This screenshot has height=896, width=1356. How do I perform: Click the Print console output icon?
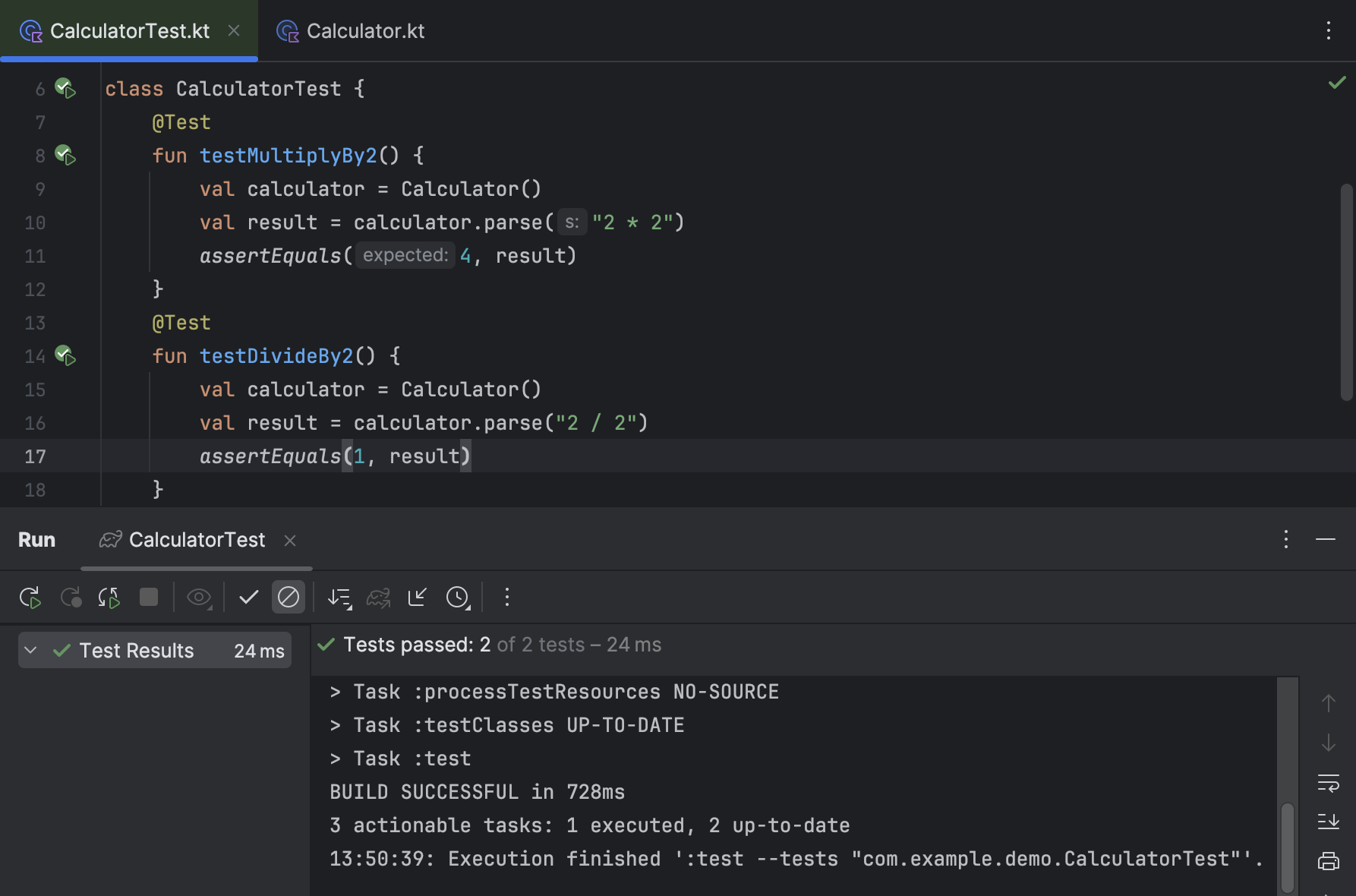click(1328, 861)
